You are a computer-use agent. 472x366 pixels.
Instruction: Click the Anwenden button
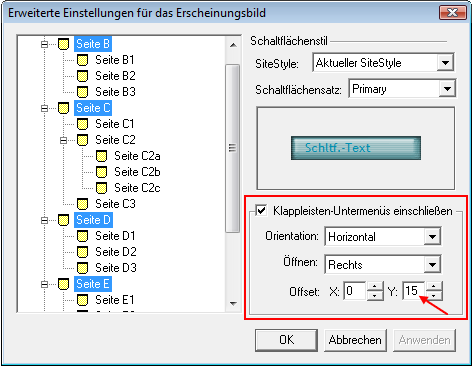[424, 340]
